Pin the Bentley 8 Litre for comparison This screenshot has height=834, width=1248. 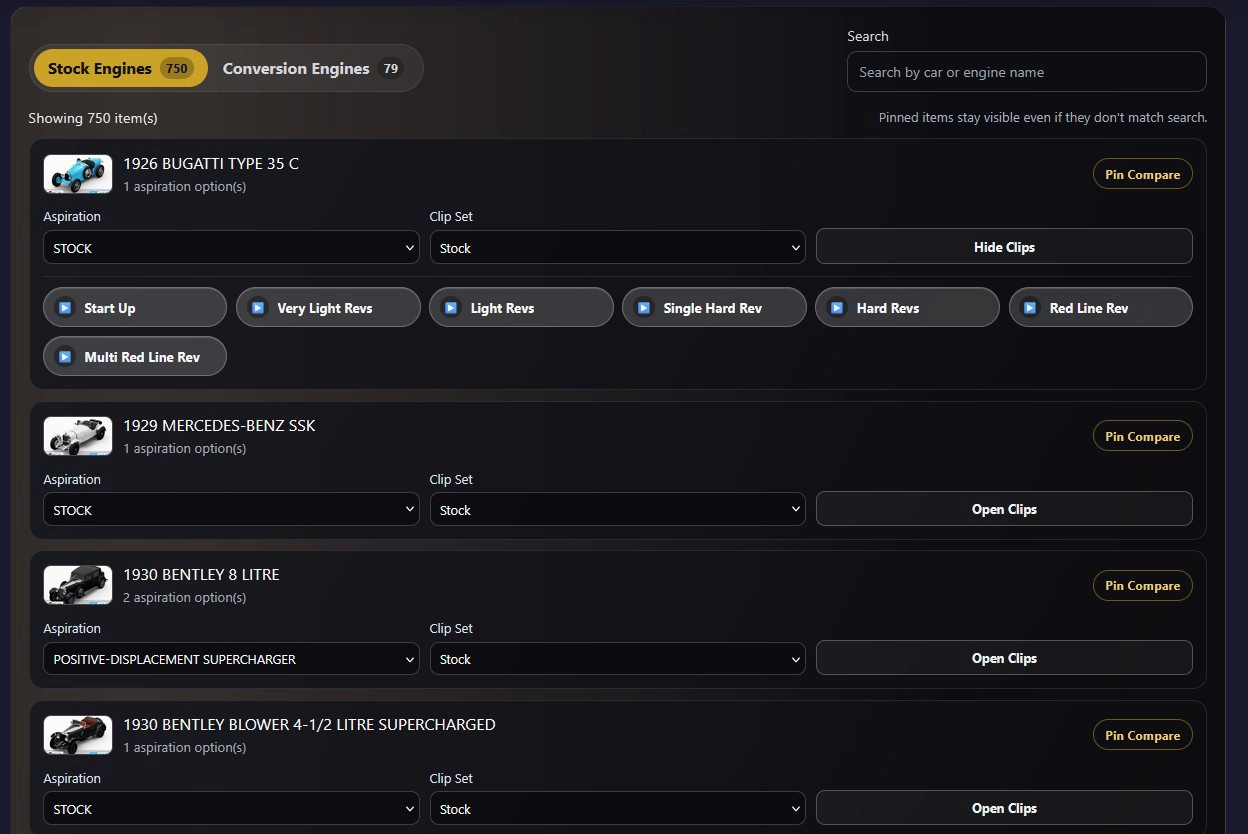click(x=1142, y=585)
